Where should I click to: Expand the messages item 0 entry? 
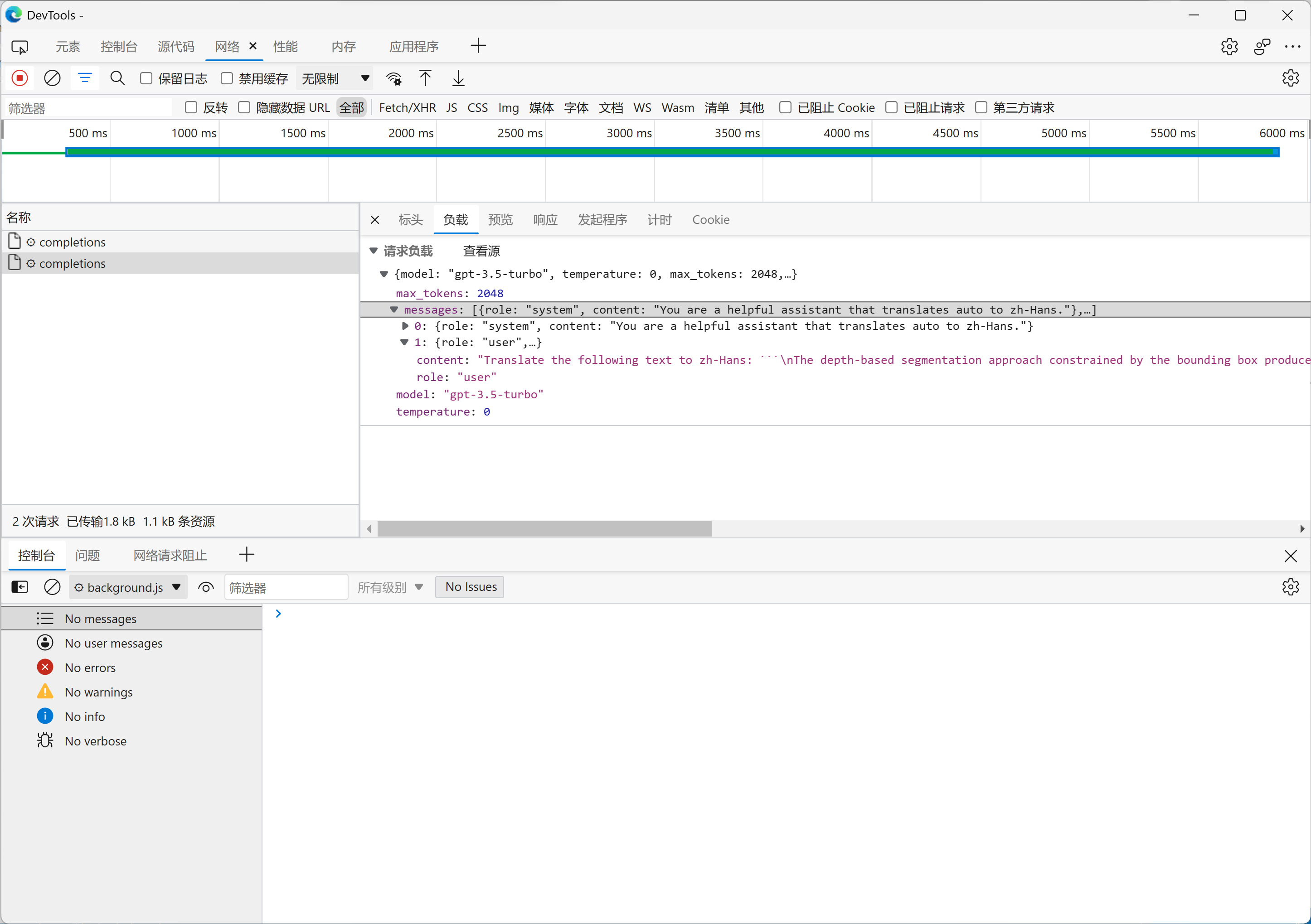pos(405,326)
